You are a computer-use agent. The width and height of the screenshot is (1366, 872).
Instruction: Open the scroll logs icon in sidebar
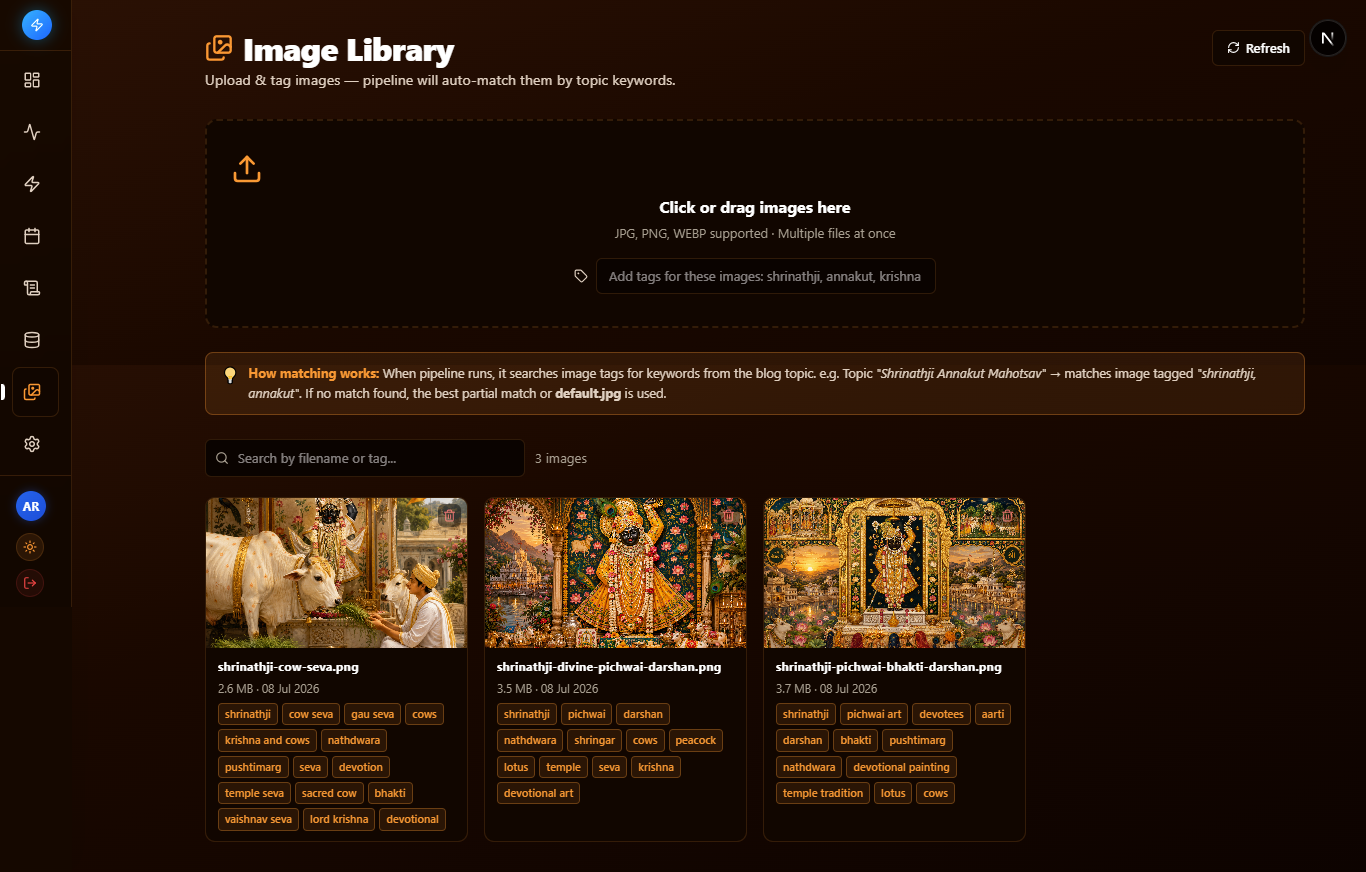click(32, 288)
